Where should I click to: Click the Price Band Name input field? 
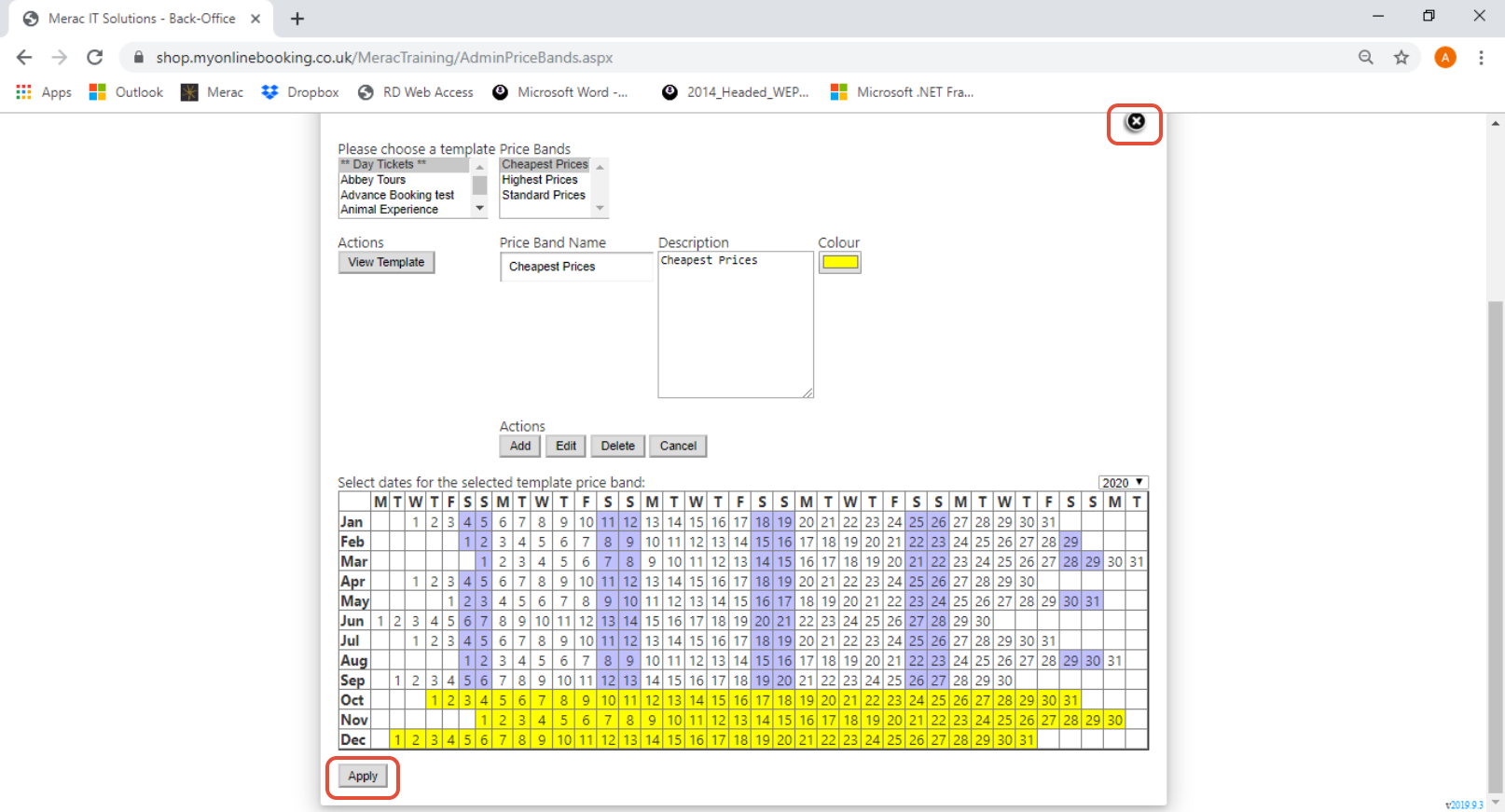575,267
